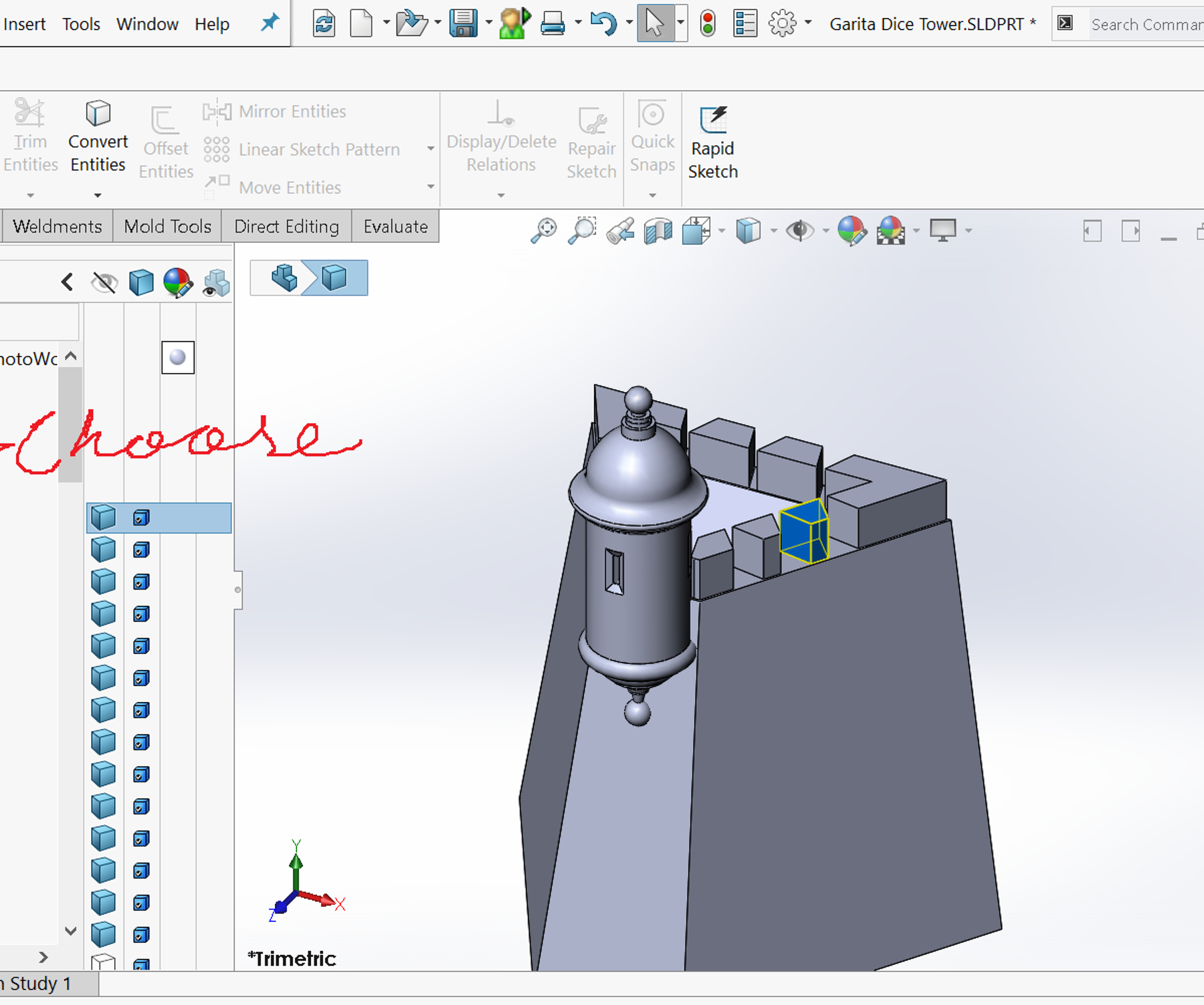Click Edit Appearance color ball in view toolbar
This screenshot has width=1204, height=1005.
click(x=851, y=231)
